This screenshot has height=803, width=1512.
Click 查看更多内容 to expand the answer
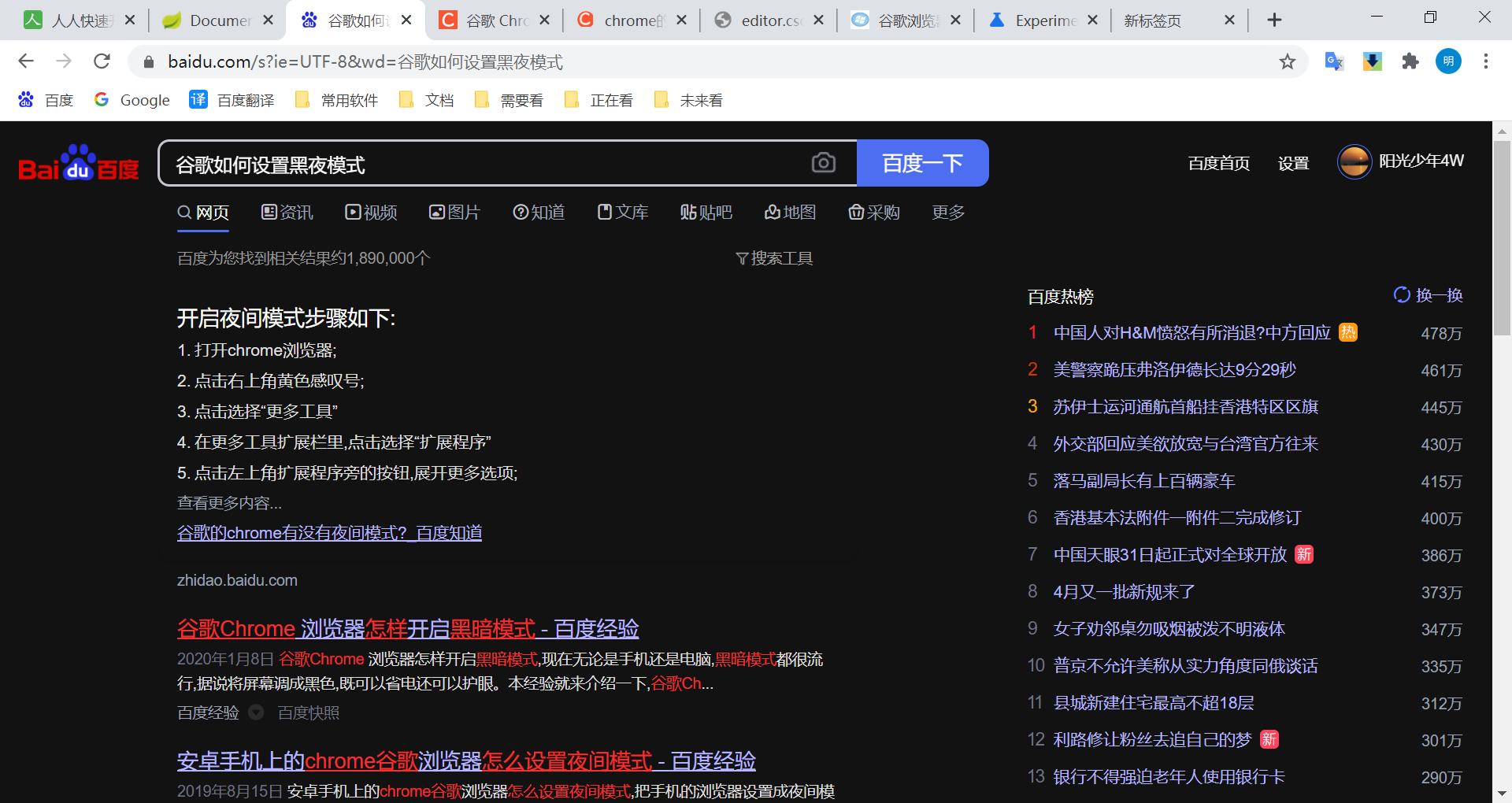coord(229,502)
